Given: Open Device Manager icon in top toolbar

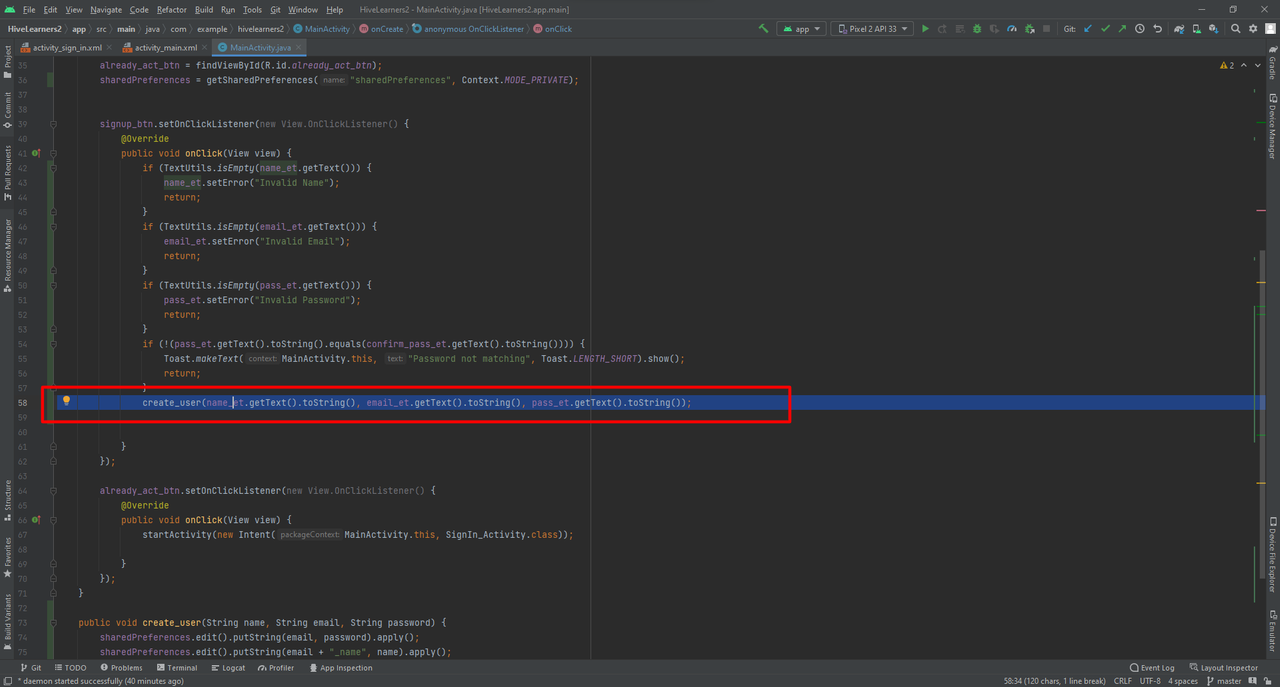Looking at the screenshot, I should [x=1197, y=29].
